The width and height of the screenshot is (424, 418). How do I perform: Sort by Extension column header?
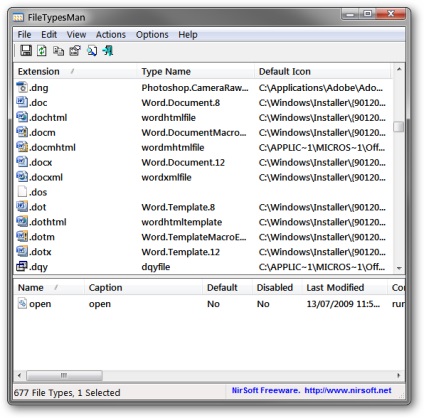[x=75, y=71]
